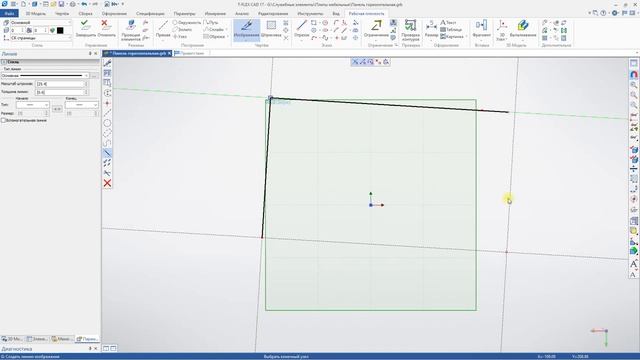Select the Путь tool

(x=211, y=23)
